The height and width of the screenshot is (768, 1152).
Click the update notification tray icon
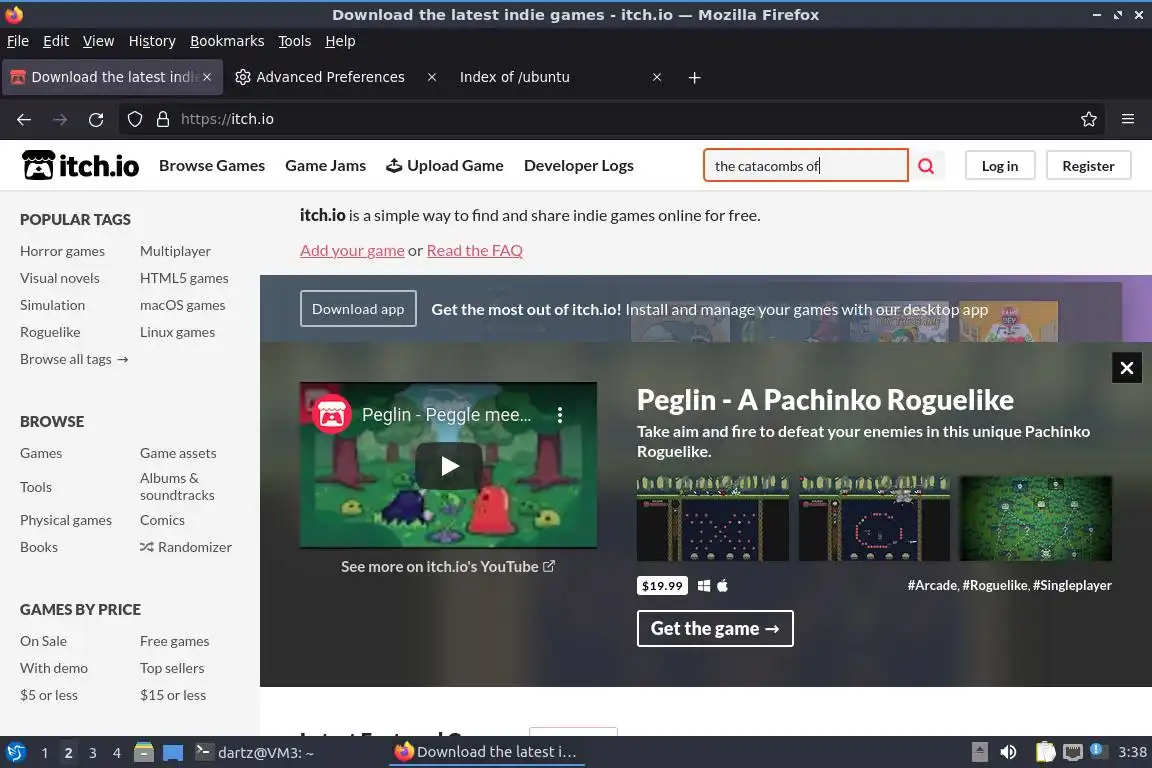[x=1096, y=750]
